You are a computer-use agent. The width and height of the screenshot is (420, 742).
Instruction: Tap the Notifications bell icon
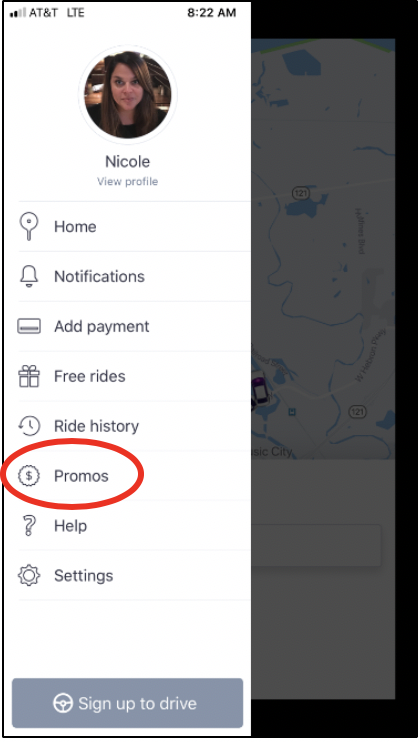(x=29, y=276)
